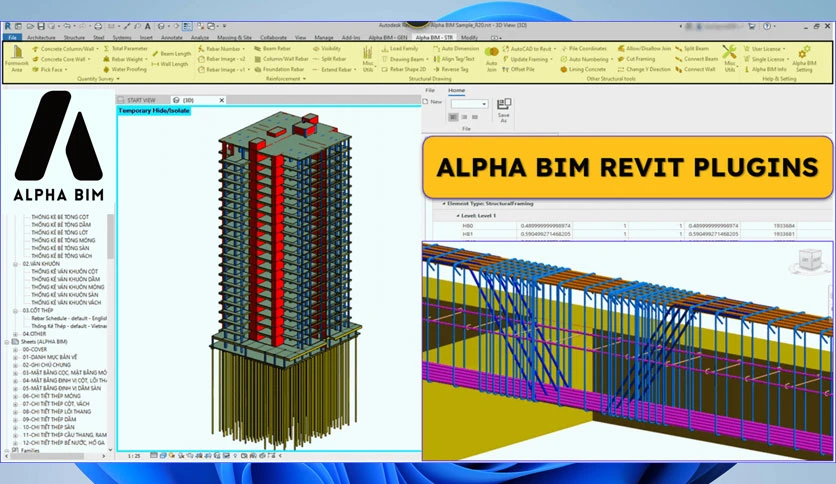Use the Beam Length tool
The width and height of the screenshot is (836, 484).
click(171, 54)
